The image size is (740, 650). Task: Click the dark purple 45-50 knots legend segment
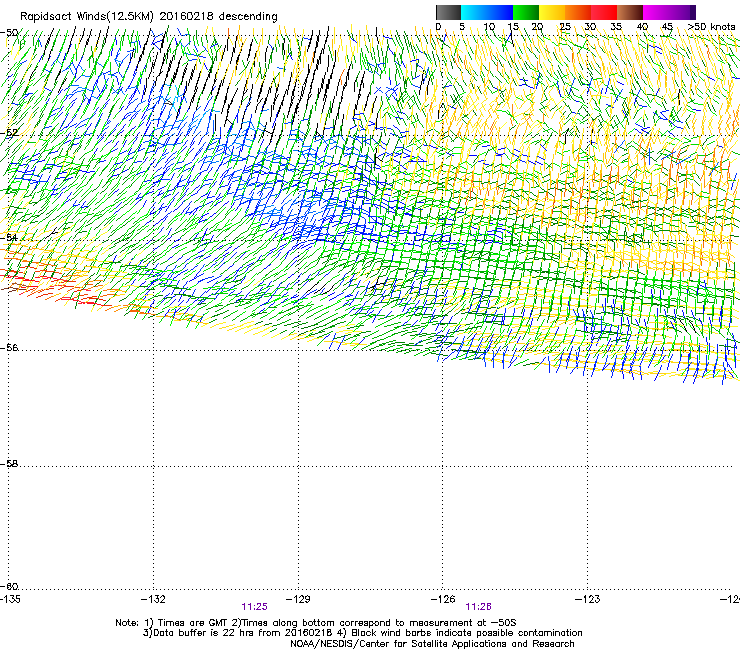click(x=682, y=12)
